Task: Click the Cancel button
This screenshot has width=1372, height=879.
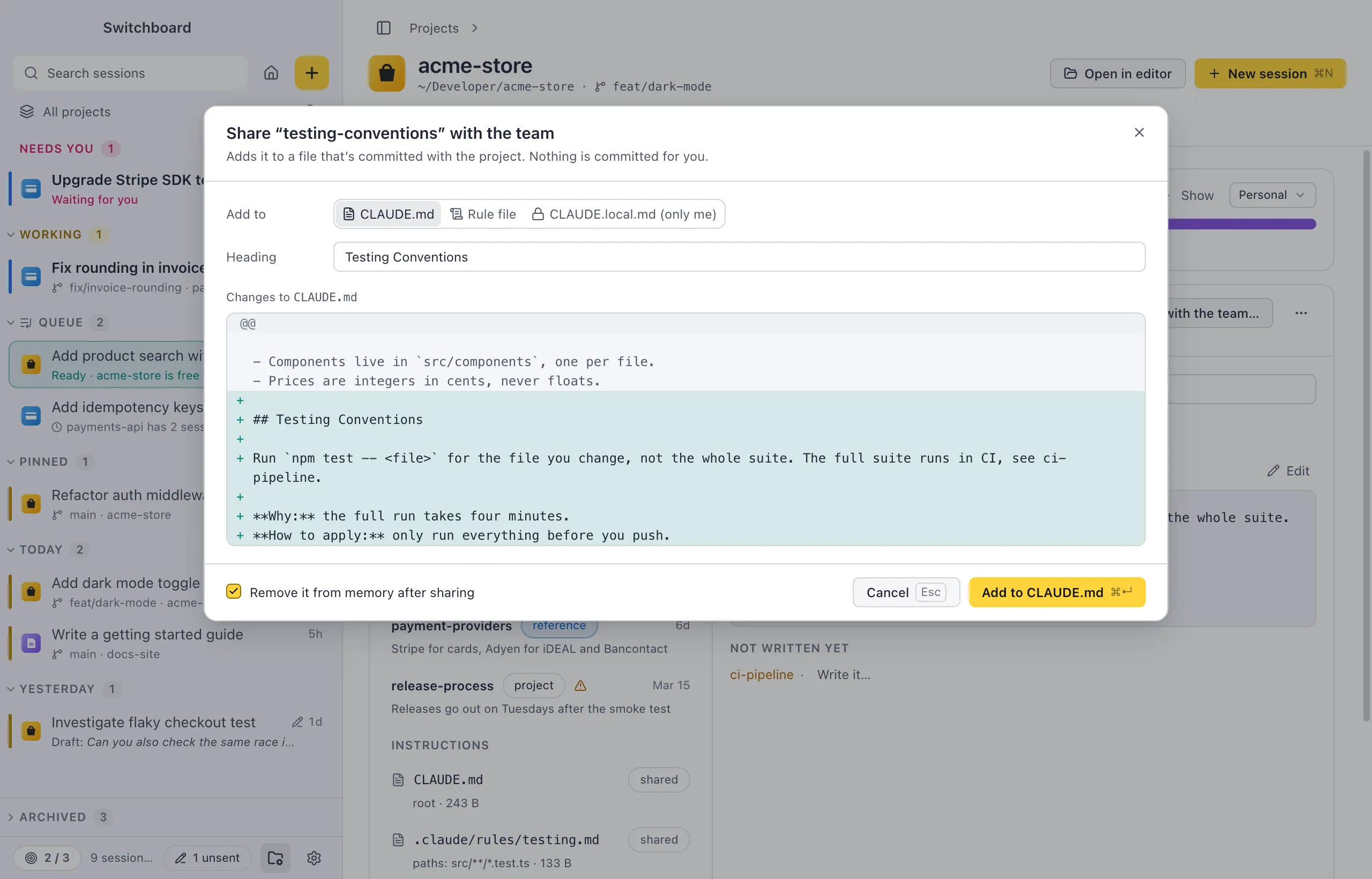Action: click(x=906, y=592)
